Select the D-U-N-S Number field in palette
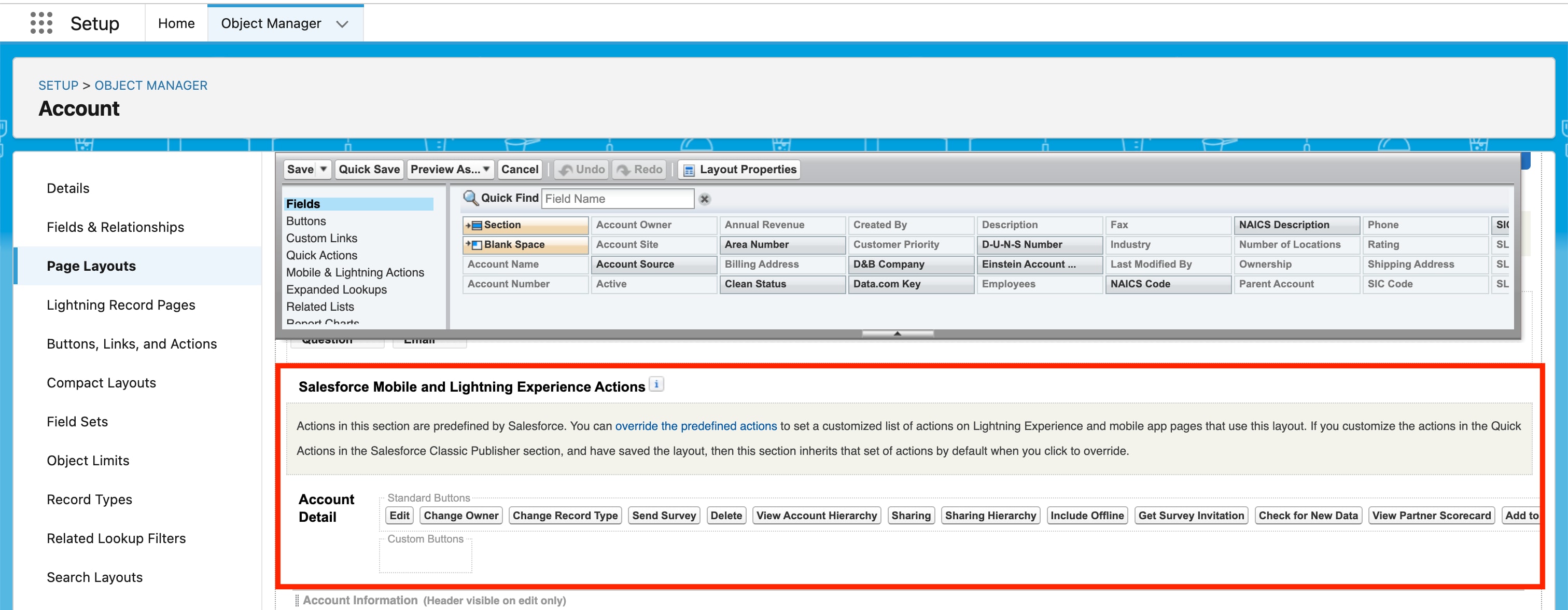 (1040, 245)
